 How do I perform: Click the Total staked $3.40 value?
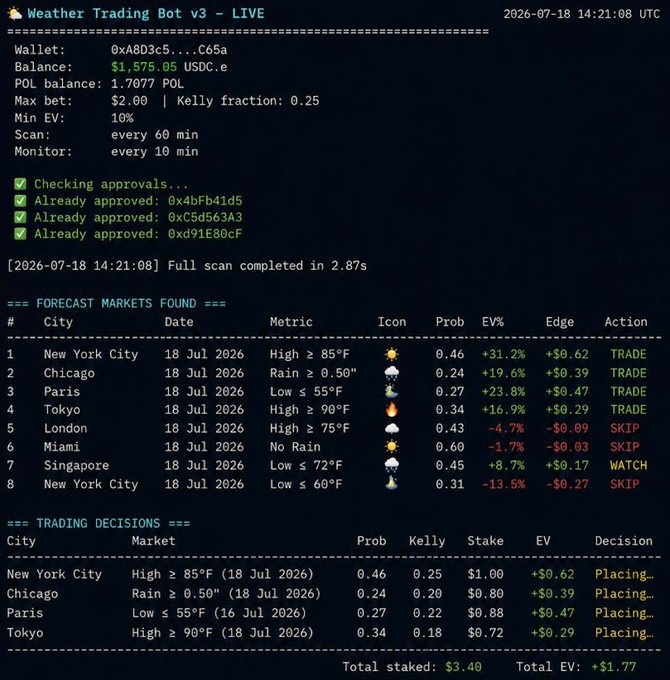pyautogui.click(x=463, y=667)
